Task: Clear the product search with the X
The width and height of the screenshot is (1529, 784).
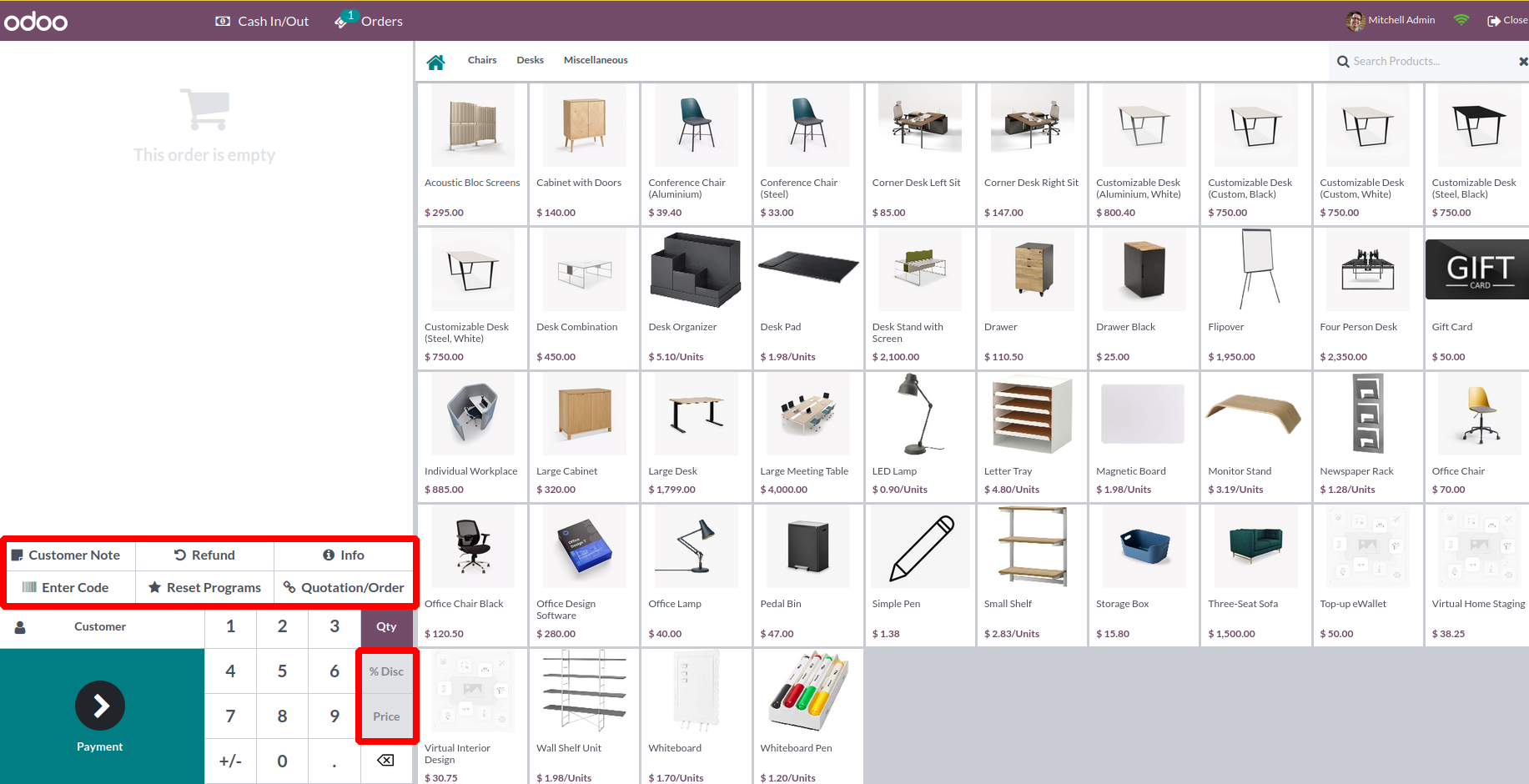Action: [x=1523, y=62]
